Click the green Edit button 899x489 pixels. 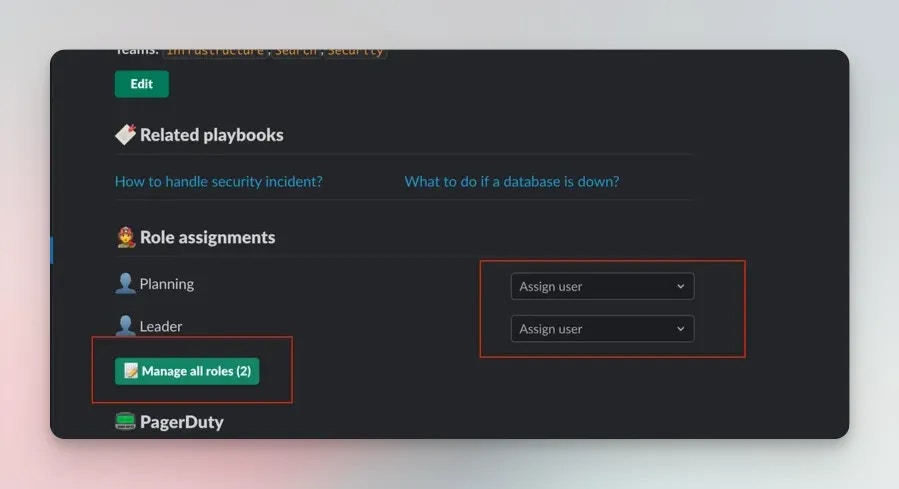[x=142, y=84]
